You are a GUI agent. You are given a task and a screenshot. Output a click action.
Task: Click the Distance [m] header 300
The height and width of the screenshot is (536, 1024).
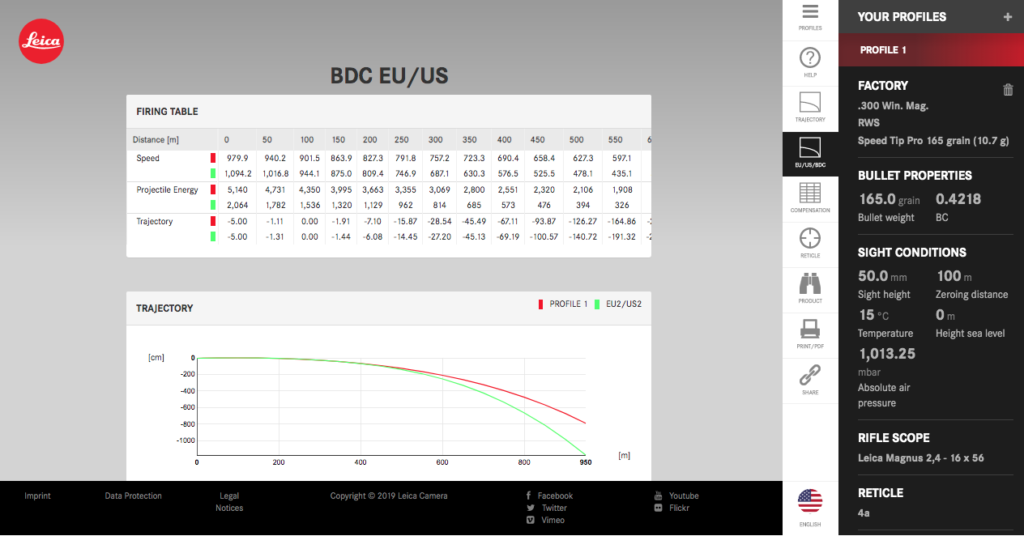click(x=436, y=140)
